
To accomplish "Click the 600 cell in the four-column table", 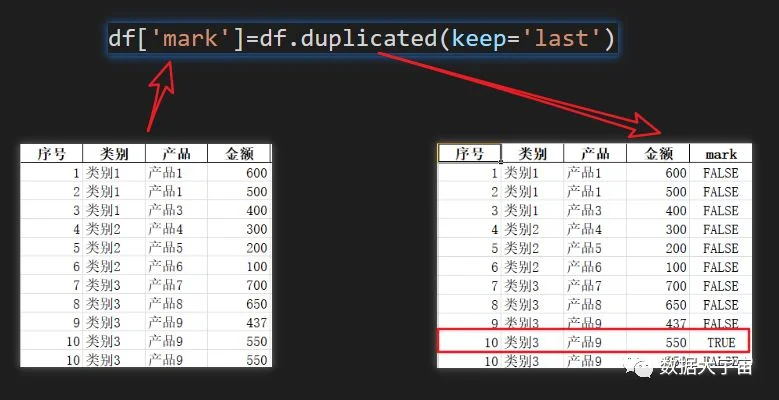I will click(x=239, y=173).
